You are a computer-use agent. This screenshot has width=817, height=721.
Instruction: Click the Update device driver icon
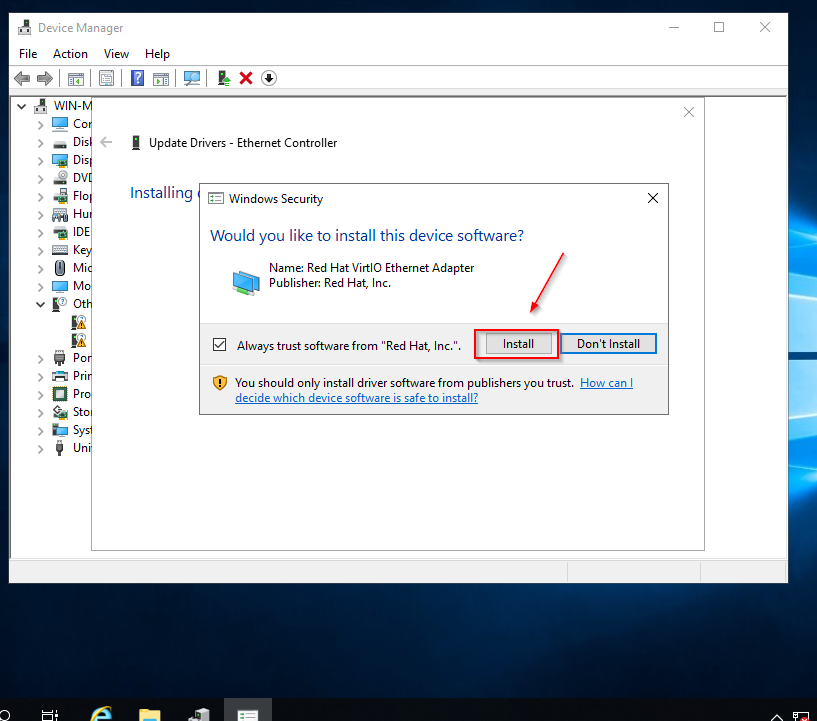coord(224,79)
